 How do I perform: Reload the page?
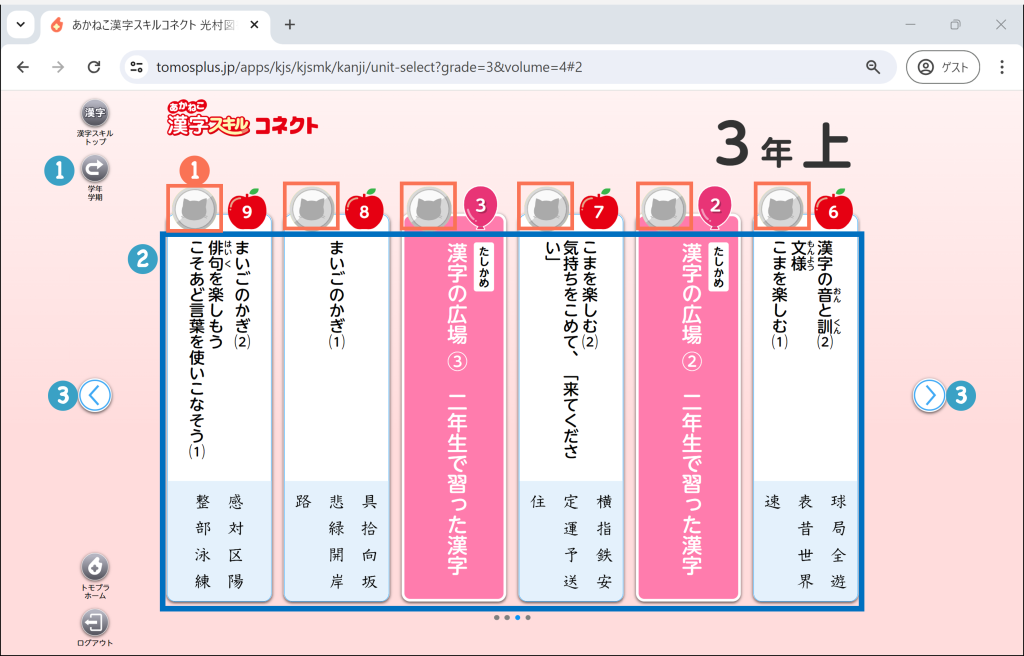pyautogui.click(x=94, y=67)
